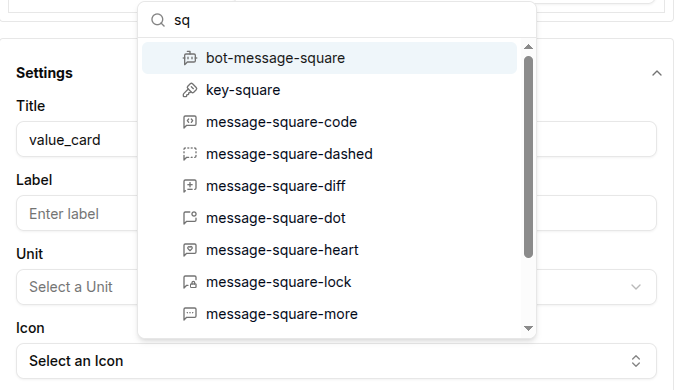Click the key-square icon
684x390 pixels.
tap(190, 90)
